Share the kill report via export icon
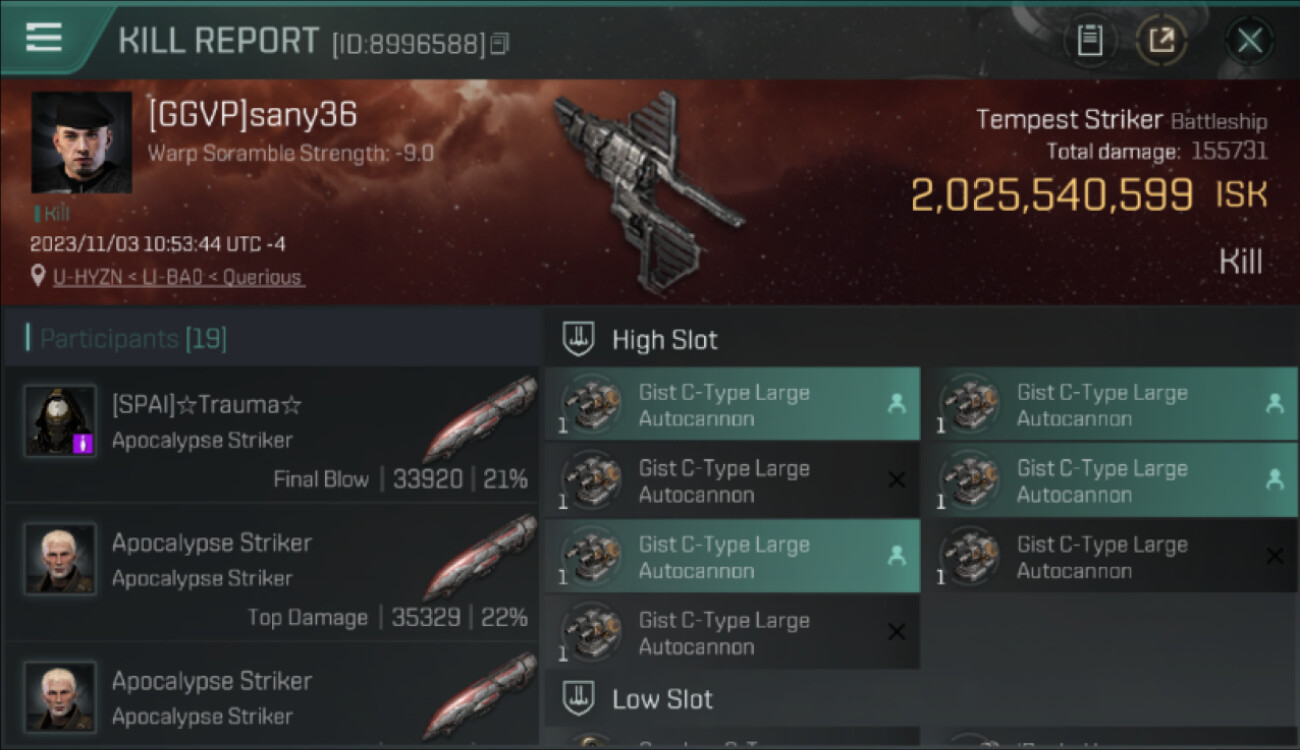1300x750 pixels. (1161, 40)
